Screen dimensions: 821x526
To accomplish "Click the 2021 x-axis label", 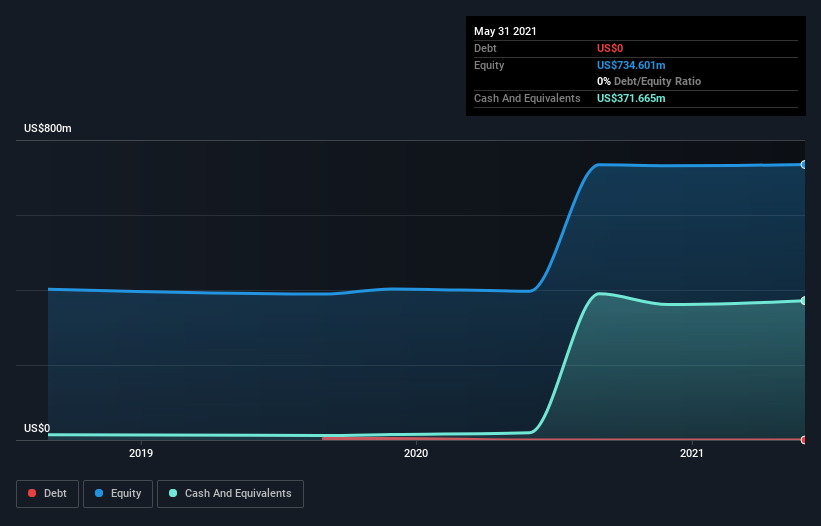I will click(692, 453).
